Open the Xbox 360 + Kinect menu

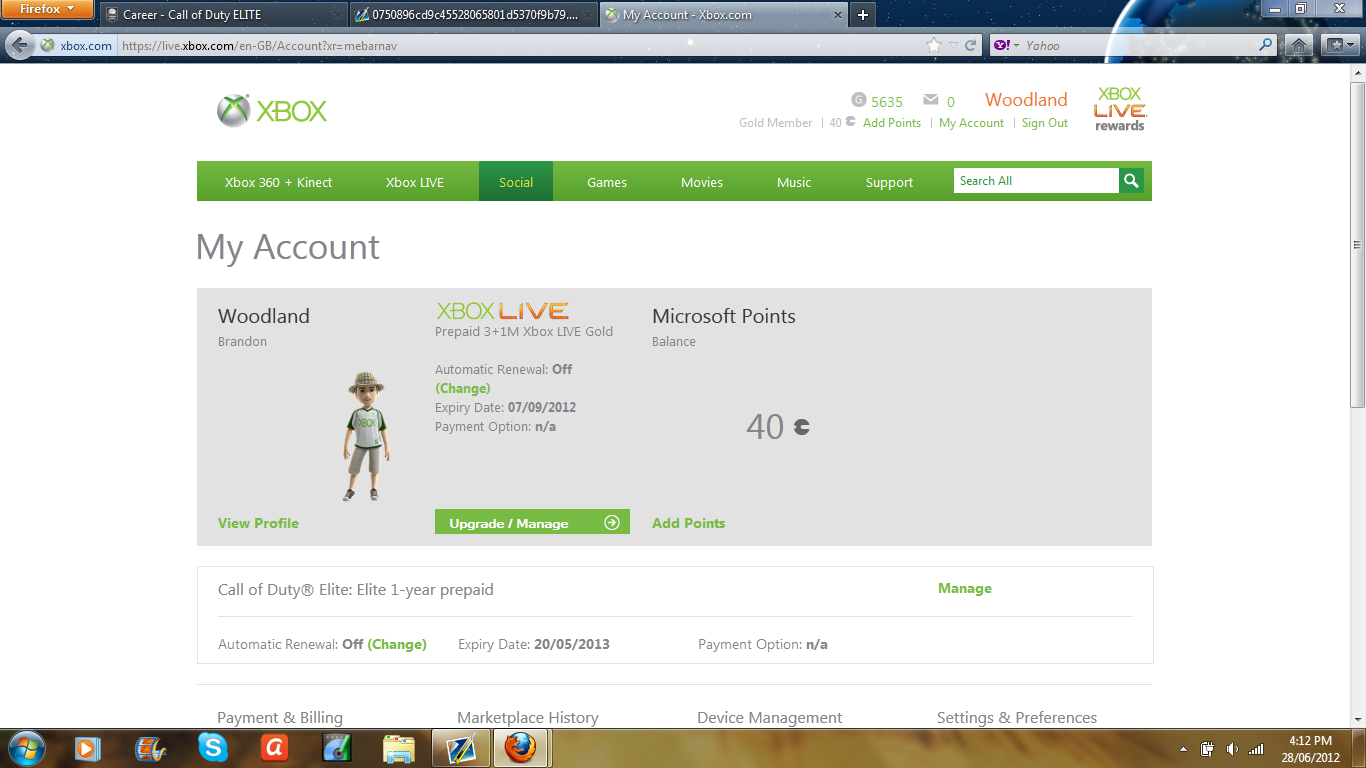pos(278,182)
